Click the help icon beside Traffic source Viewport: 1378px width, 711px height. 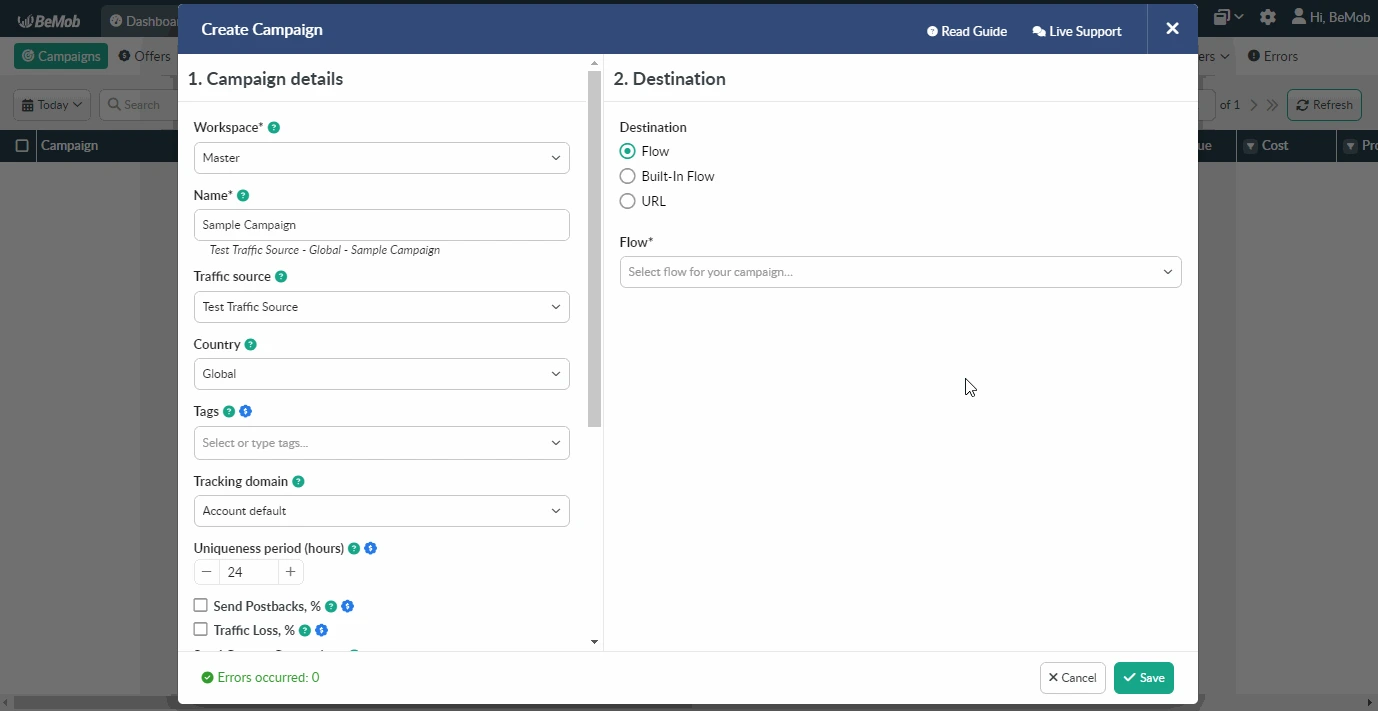pyautogui.click(x=281, y=277)
